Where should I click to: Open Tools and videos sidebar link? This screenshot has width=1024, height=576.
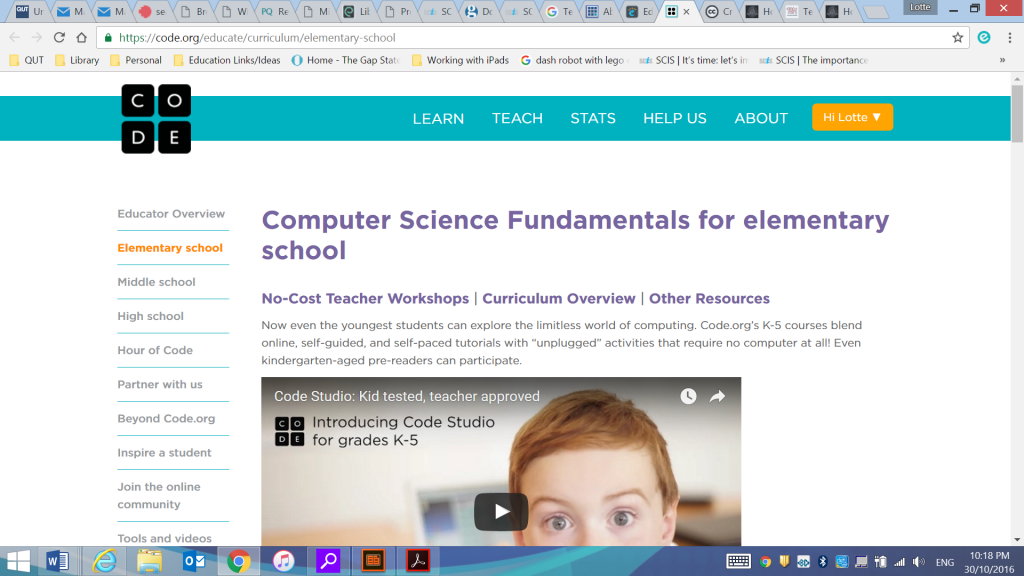[165, 539]
